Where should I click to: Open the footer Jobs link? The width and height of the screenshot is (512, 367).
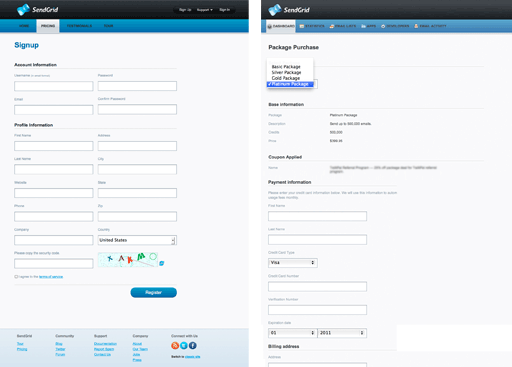pos(136,354)
